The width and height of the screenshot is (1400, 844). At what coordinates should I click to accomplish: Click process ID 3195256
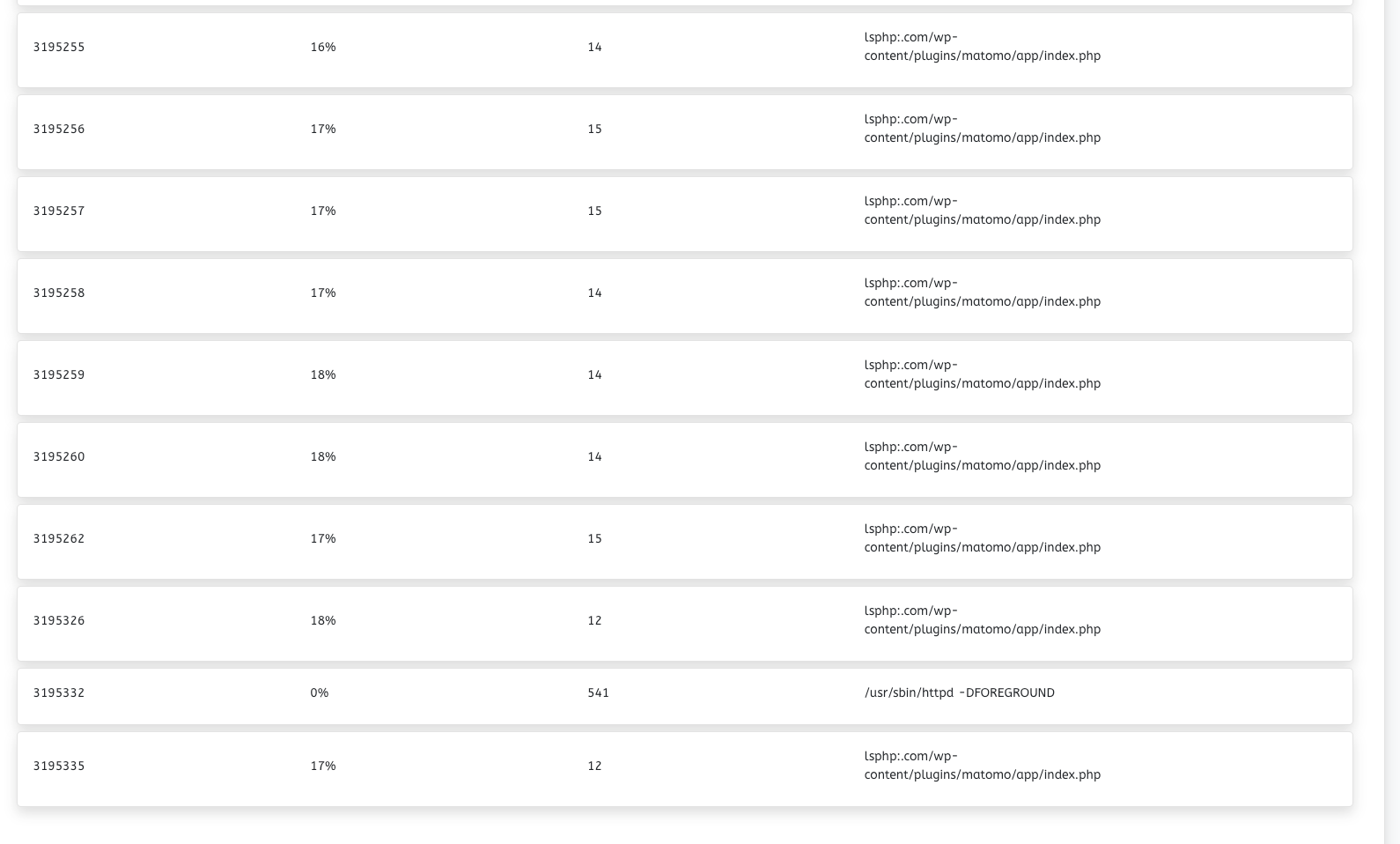[59, 130]
